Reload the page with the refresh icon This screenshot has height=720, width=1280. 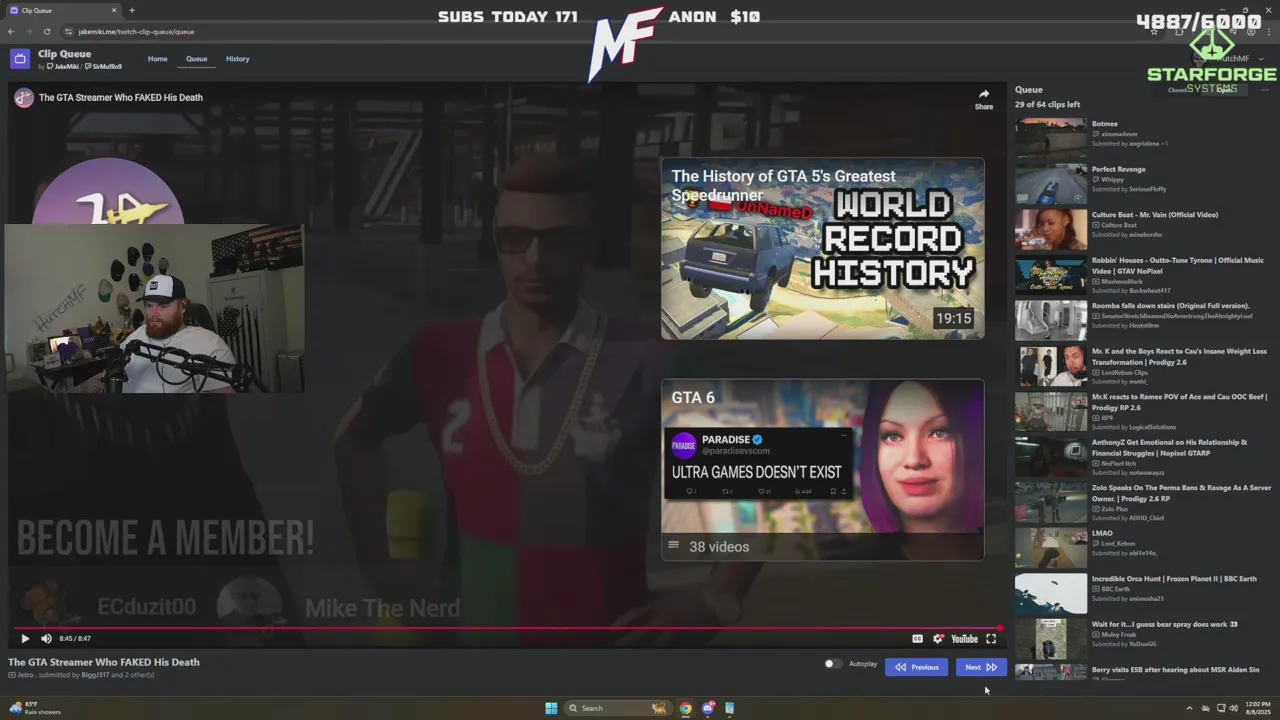tap(46, 31)
